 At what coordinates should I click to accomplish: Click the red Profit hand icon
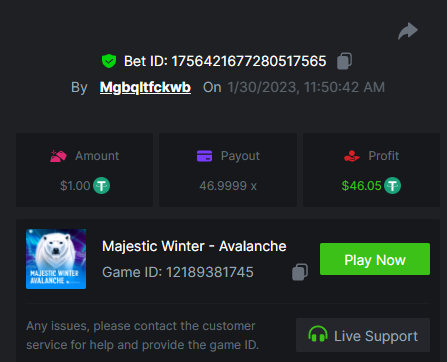point(352,156)
